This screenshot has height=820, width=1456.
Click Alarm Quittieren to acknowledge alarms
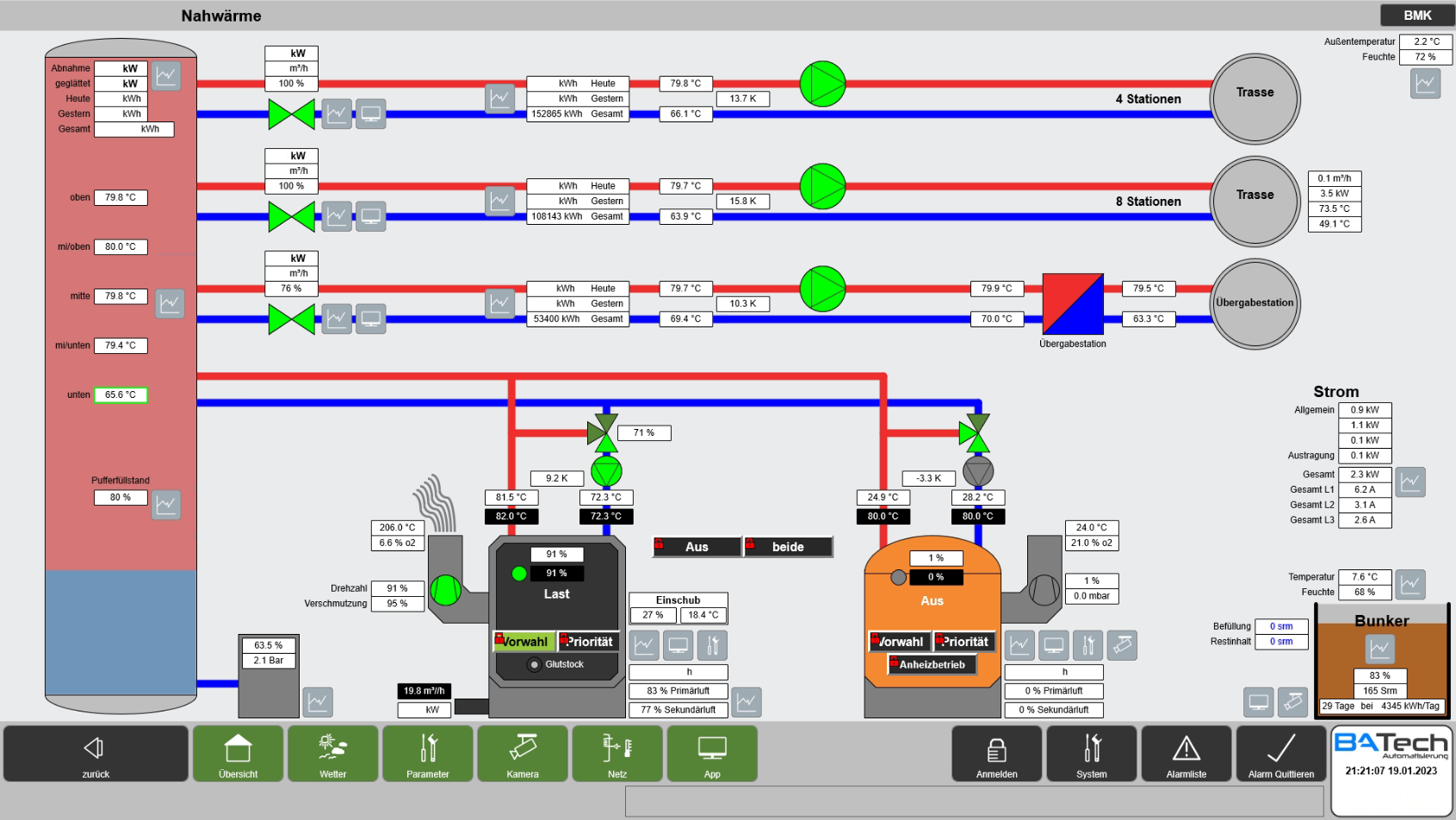[x=1281, y=754]
